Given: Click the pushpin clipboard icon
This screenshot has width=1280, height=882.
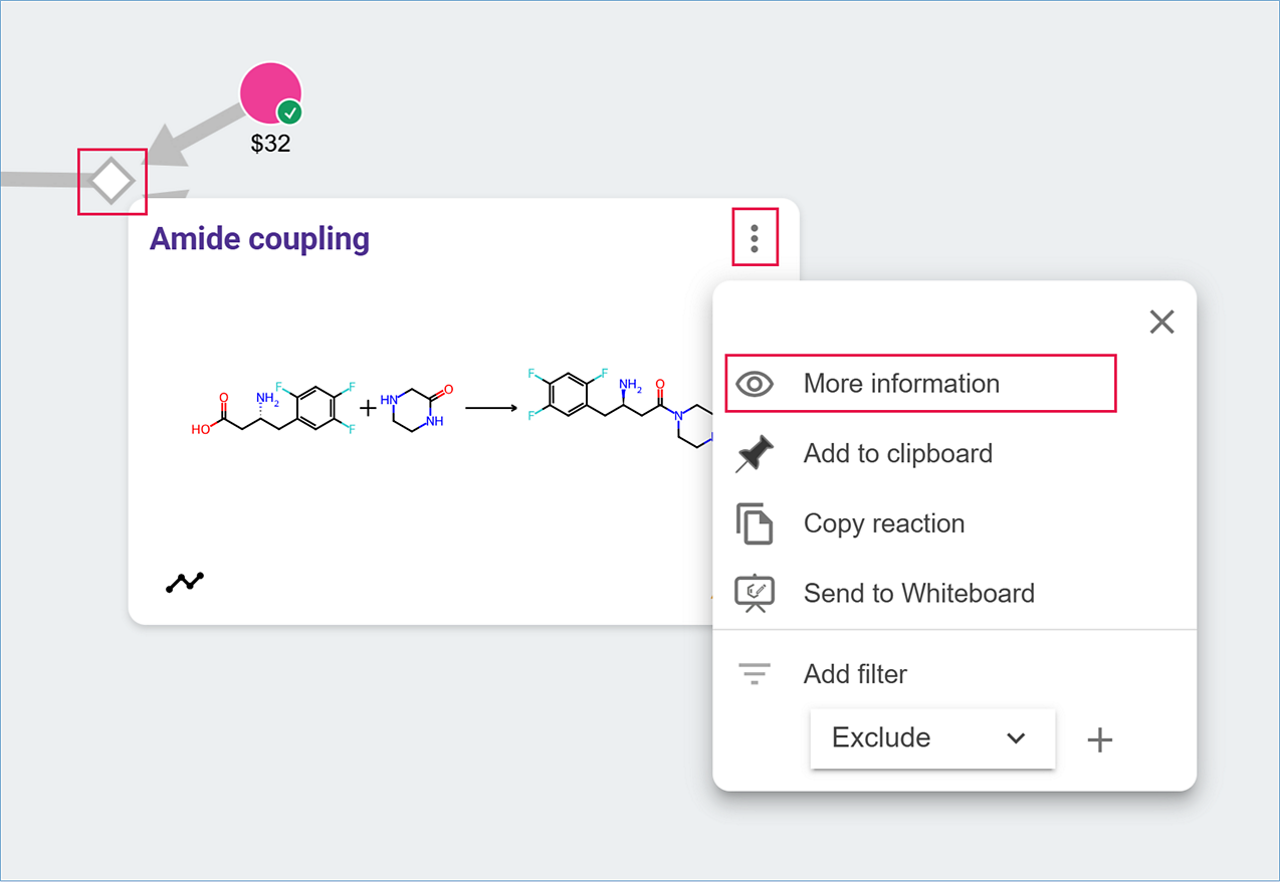Looking at the screenshot, I should (754, 454).
